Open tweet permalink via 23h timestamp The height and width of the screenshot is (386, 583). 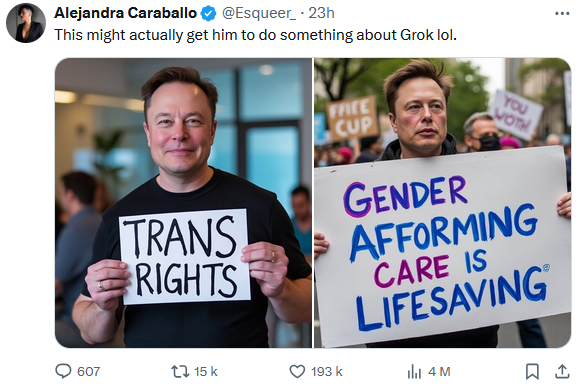[322, 13]
